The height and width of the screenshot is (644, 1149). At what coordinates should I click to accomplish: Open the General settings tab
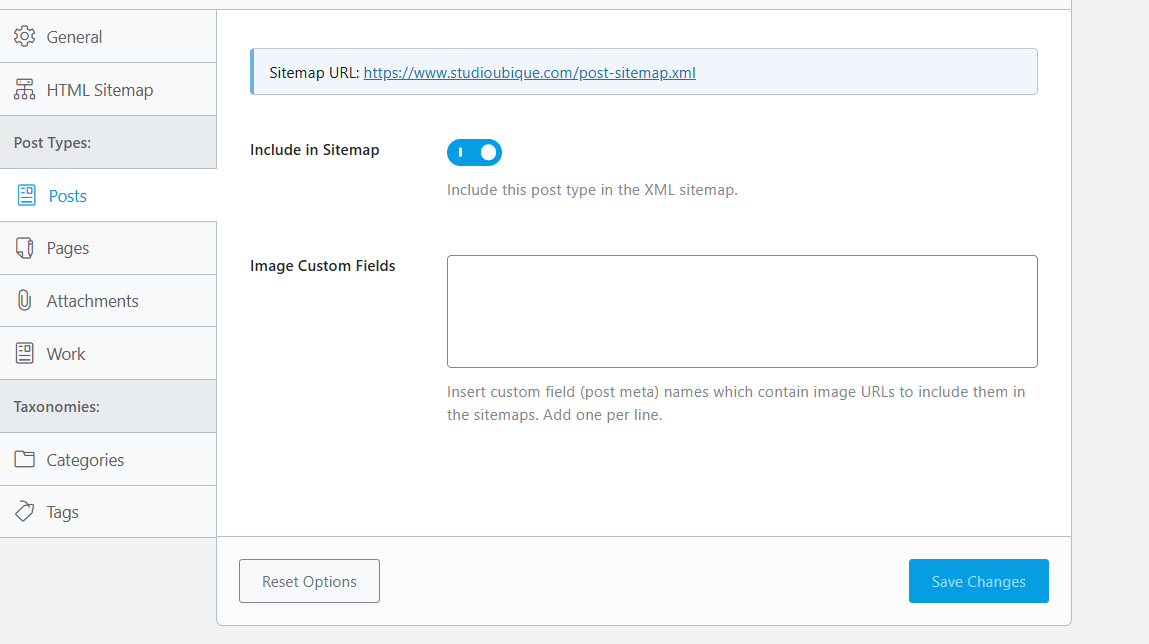pos(74,37)
